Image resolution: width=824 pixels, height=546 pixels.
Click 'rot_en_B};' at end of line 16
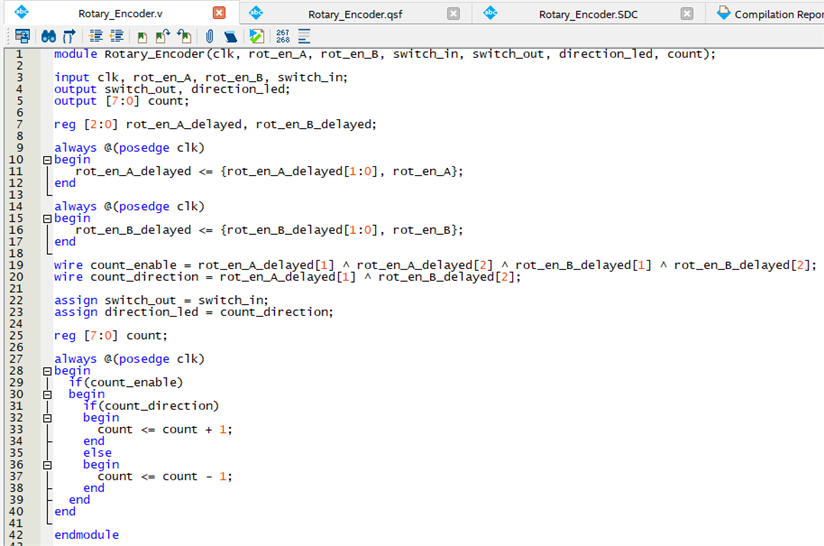(x=428, y=230)
